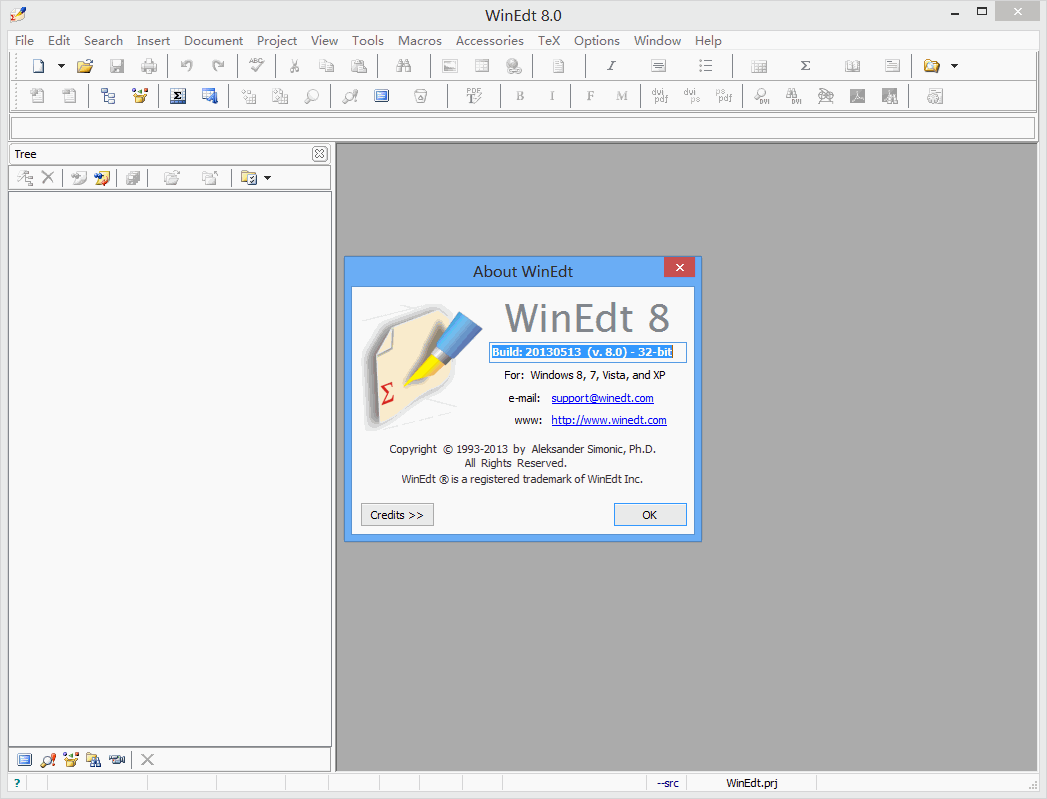Expand the New Document dropdown arrow
The width and height of the screenshot is (1047, 799).
pos(61,66)
